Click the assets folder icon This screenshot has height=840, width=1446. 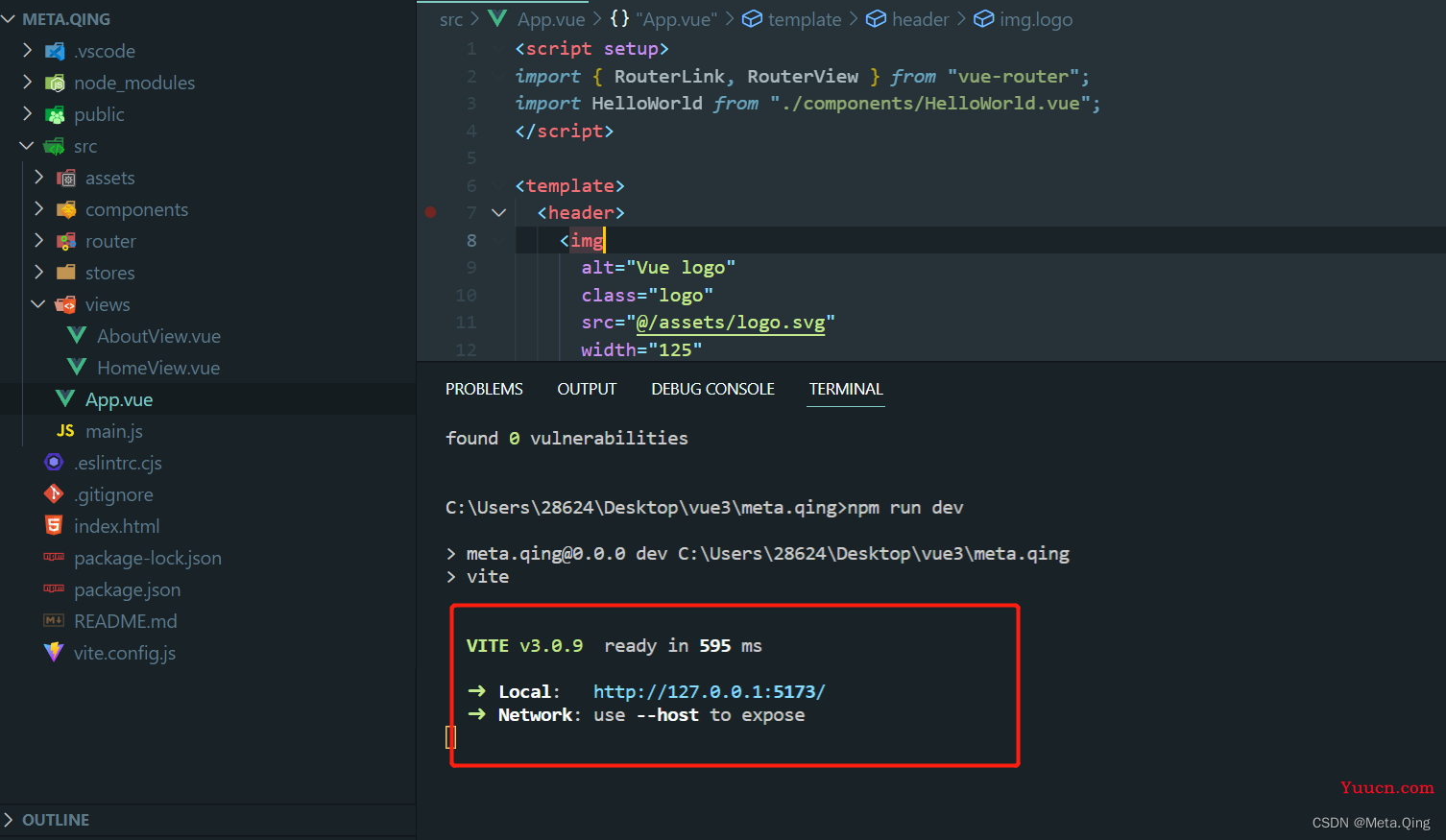point(66,178)
